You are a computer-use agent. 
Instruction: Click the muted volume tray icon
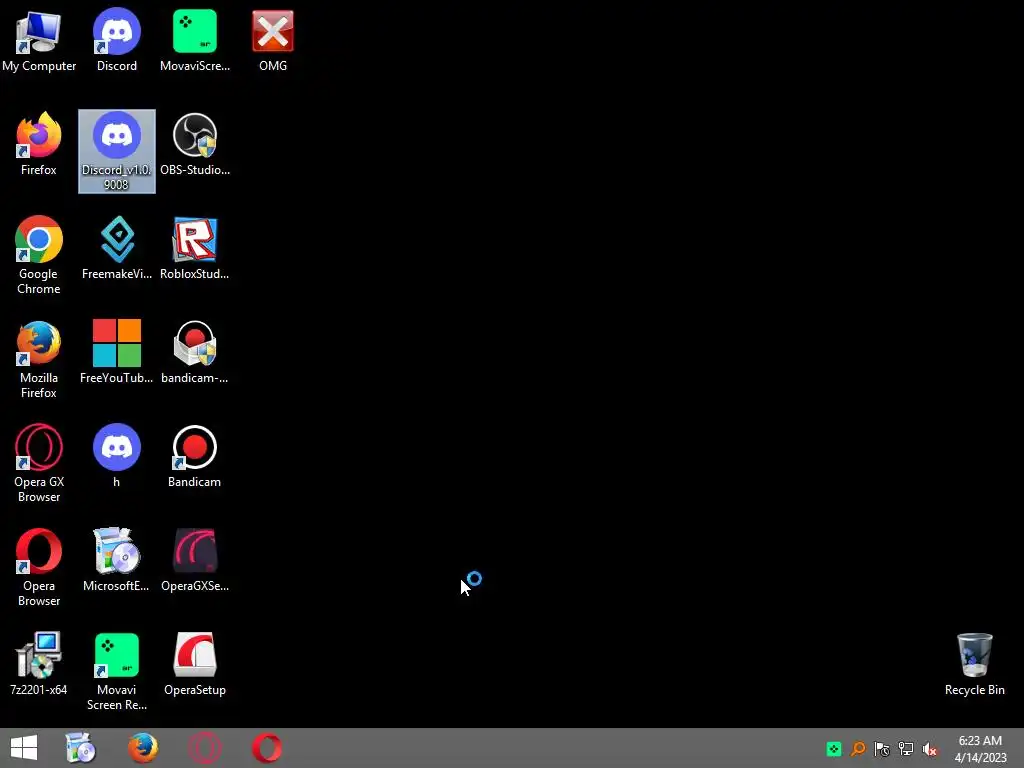pos(930,749)
